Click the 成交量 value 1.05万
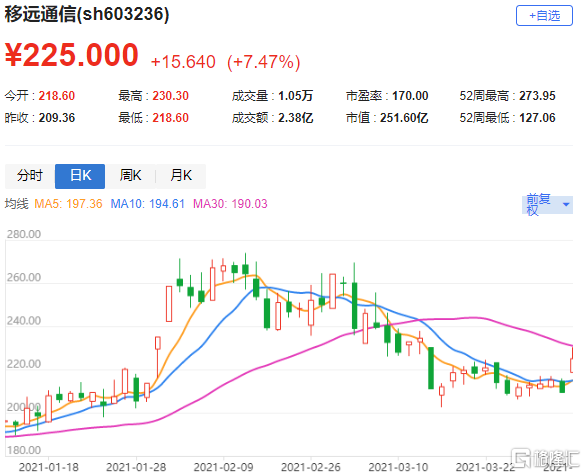586x475 pixels. [295, 96]
